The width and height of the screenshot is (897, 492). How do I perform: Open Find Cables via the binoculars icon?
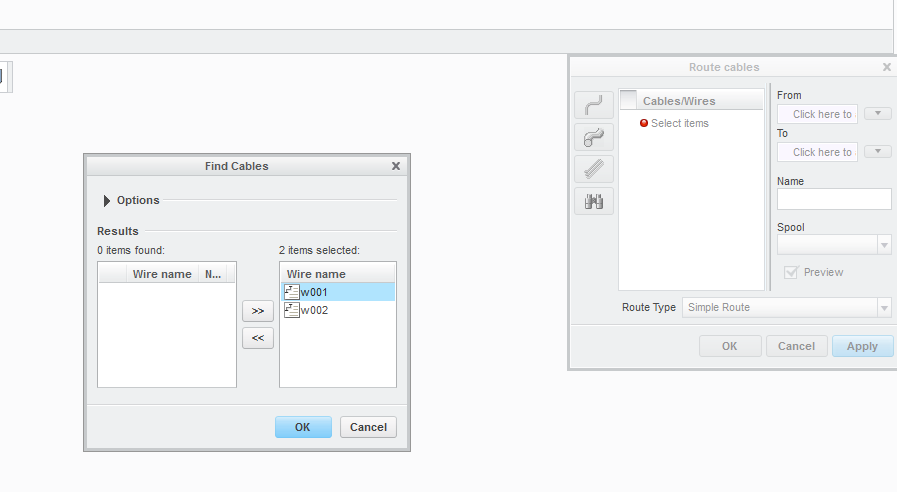[594, 201]
